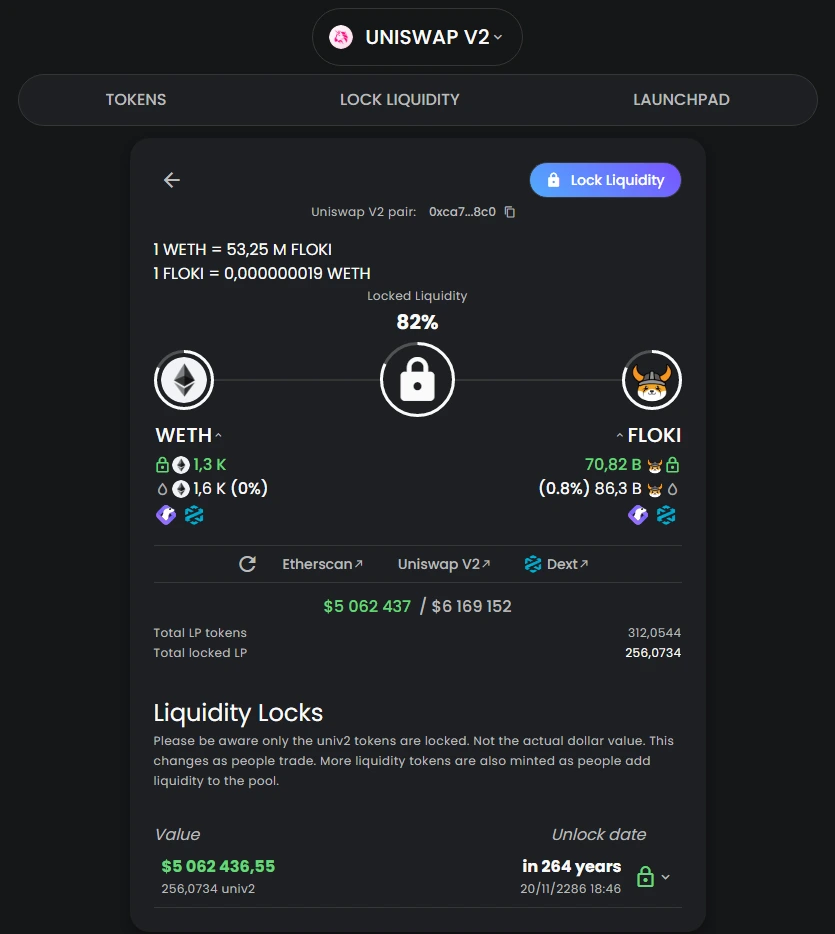
Task: Switch to the LAUNCHPAD tab
Action: coord(681,99)
